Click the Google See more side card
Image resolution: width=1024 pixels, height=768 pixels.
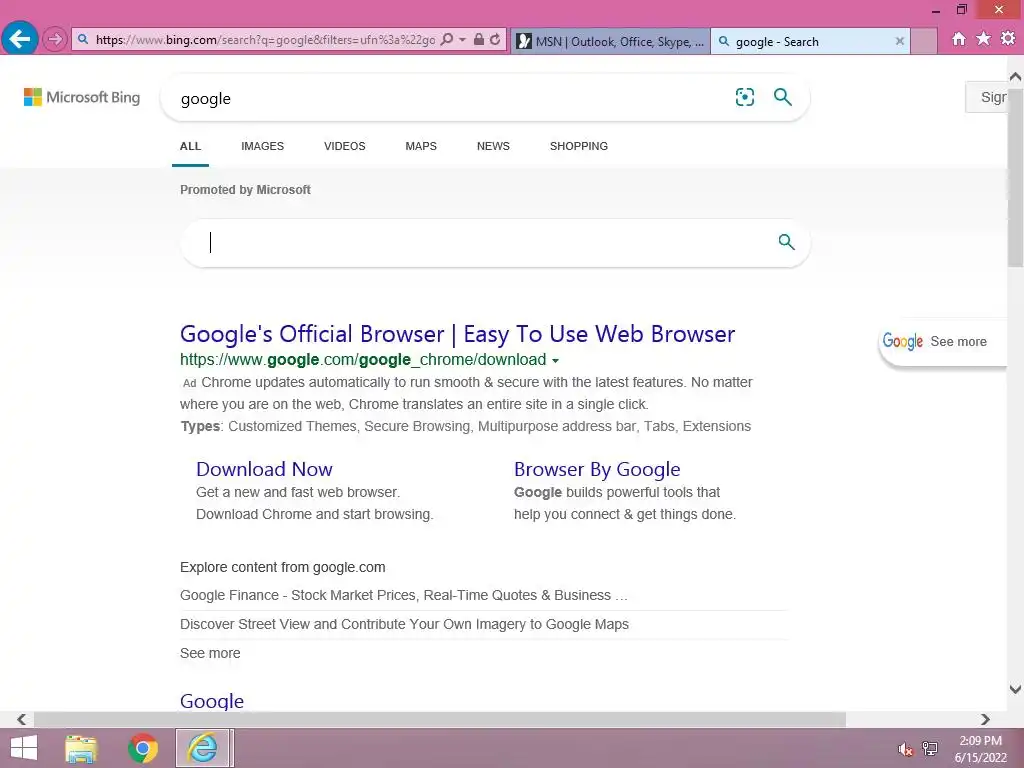pos(942,342)
